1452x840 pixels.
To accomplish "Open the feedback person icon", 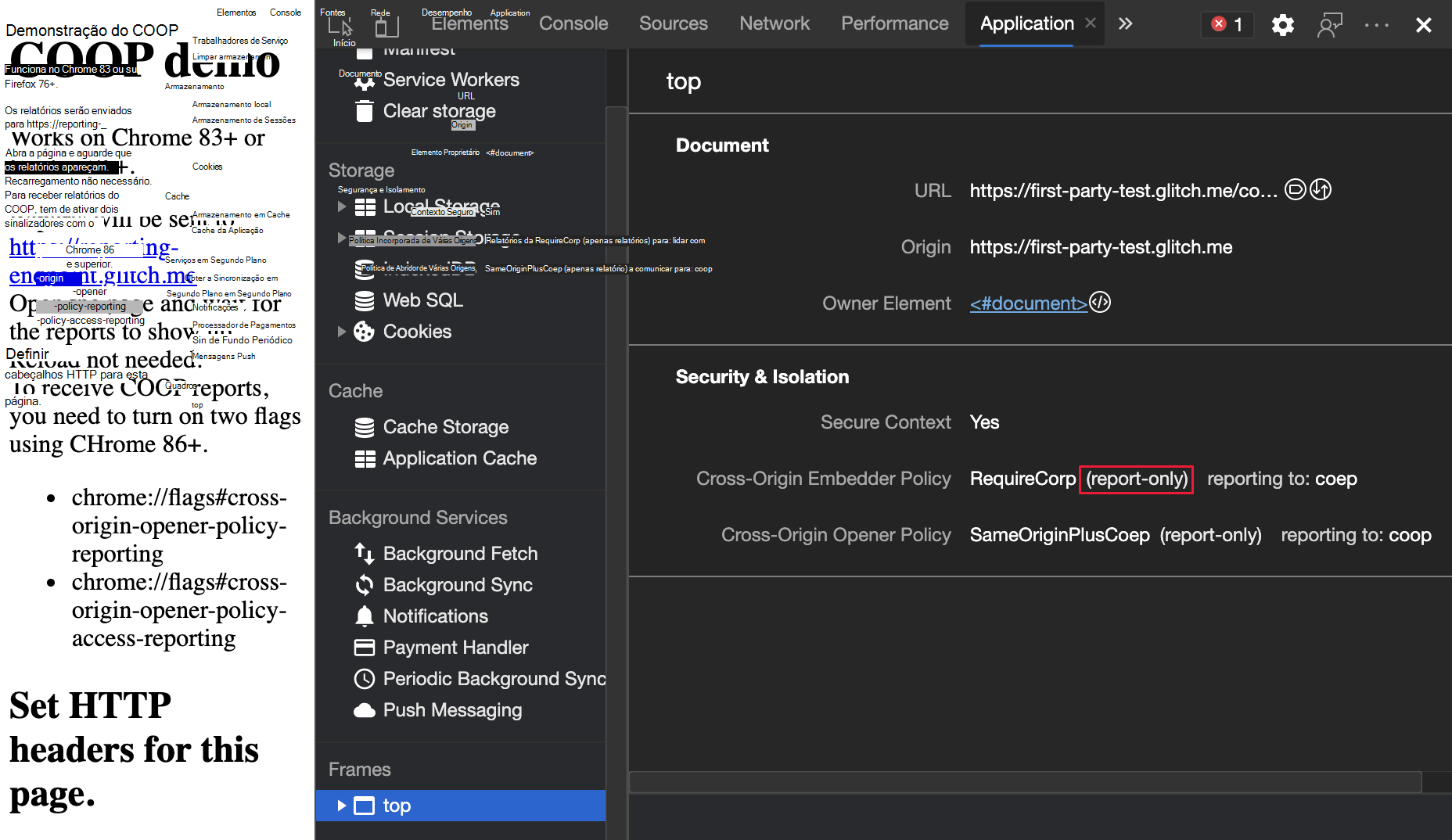I will [x=1329, y=25].
